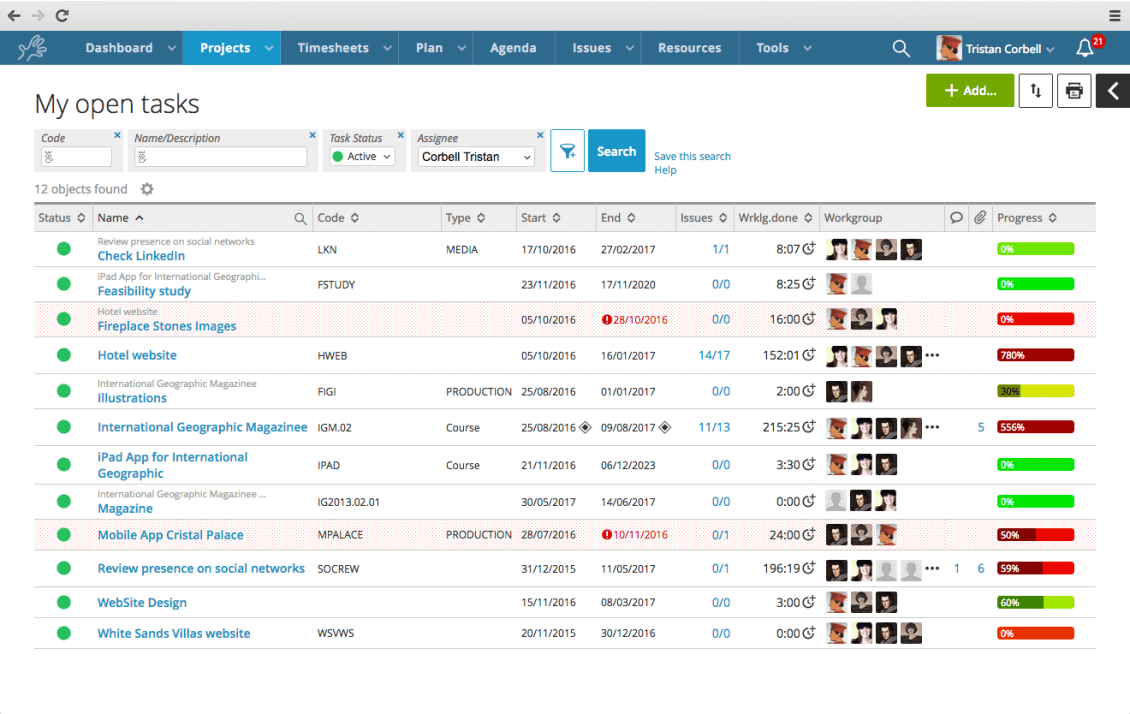Collapse the panel using the dark chevron button
The height and width of the screenshot is (714, 1130).
[x=1112, y=91]
